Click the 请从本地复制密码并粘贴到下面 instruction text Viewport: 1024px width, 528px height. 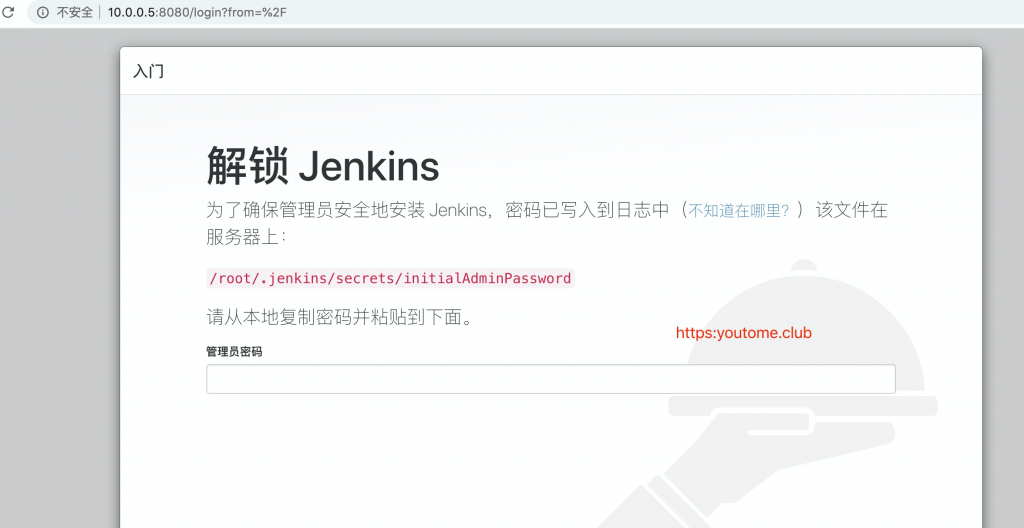click(340, 318)
